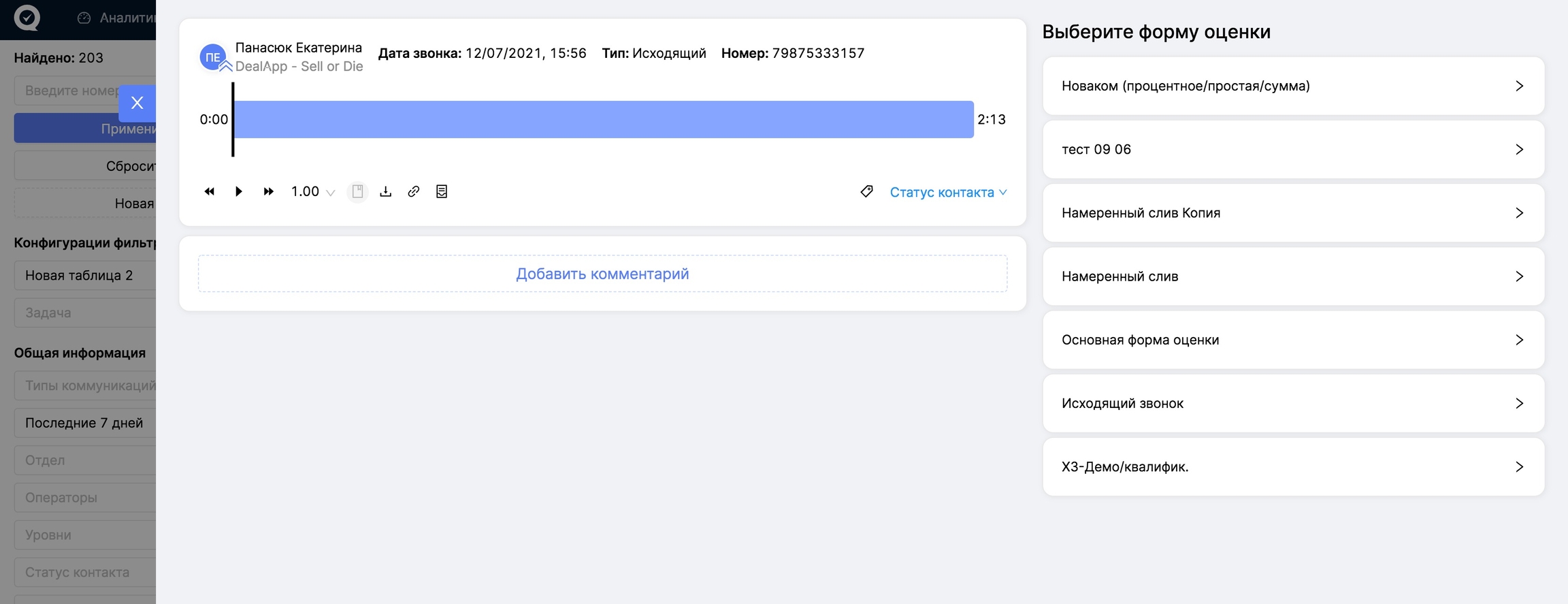Click the blue X close panel button

coord(137,103)
